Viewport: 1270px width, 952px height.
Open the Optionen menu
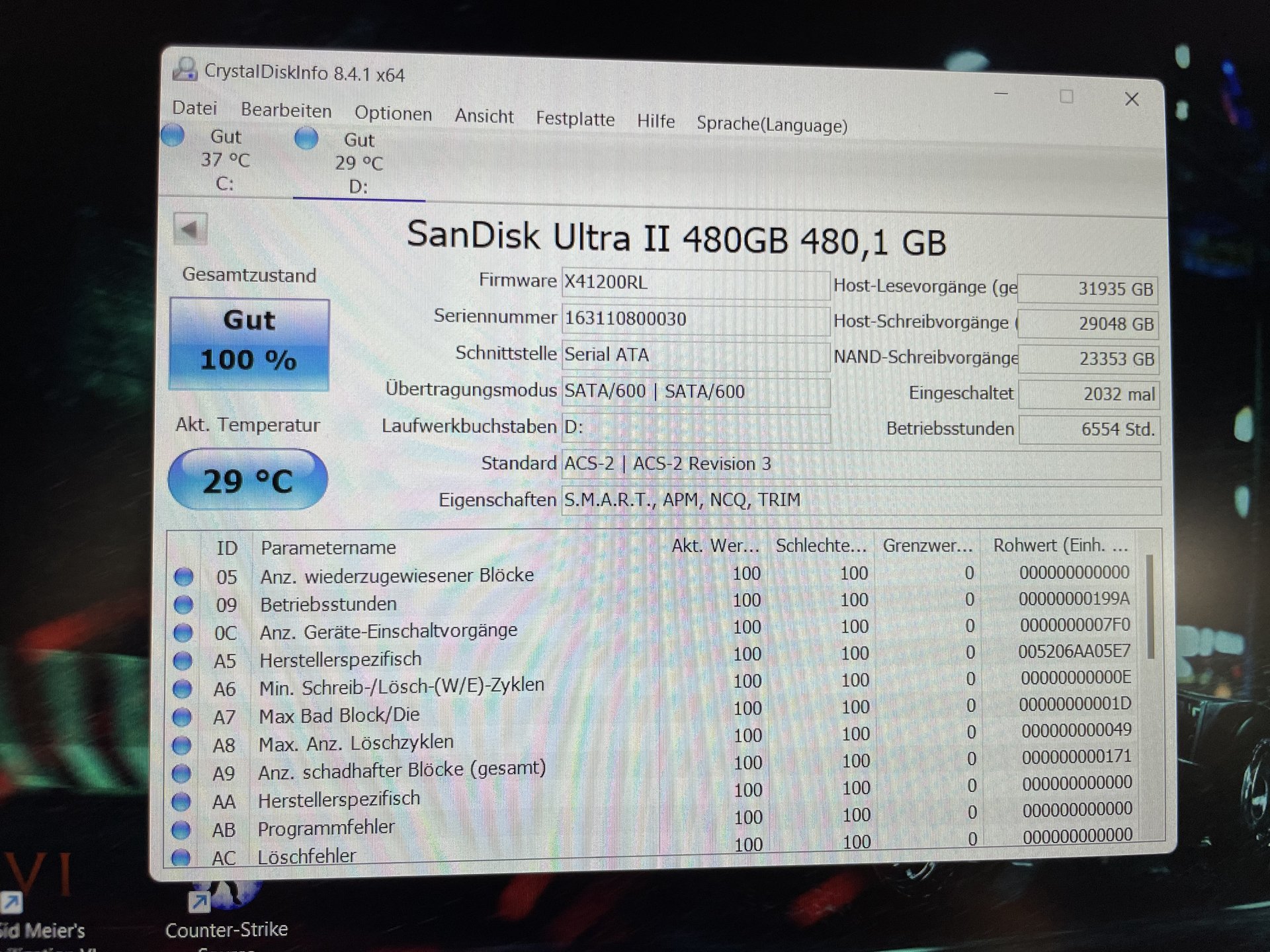(393, 114)
